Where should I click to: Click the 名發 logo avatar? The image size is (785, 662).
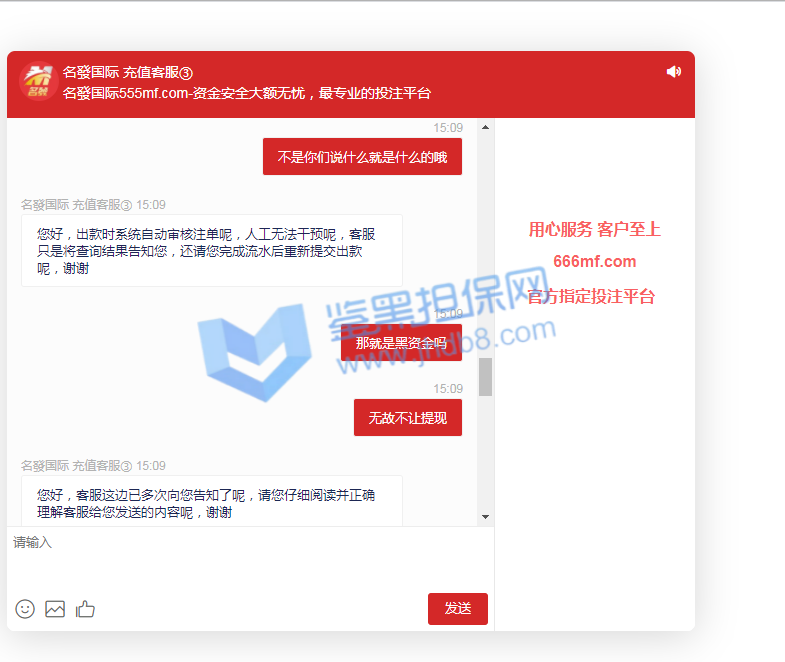click(38, 81)
